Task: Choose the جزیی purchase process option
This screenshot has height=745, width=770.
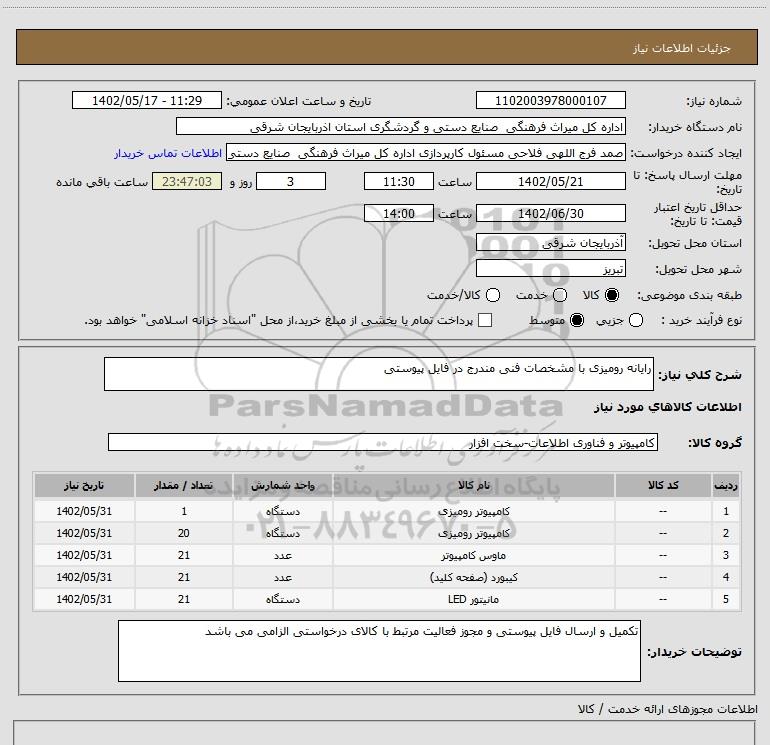Action: [x=635, y=320]
